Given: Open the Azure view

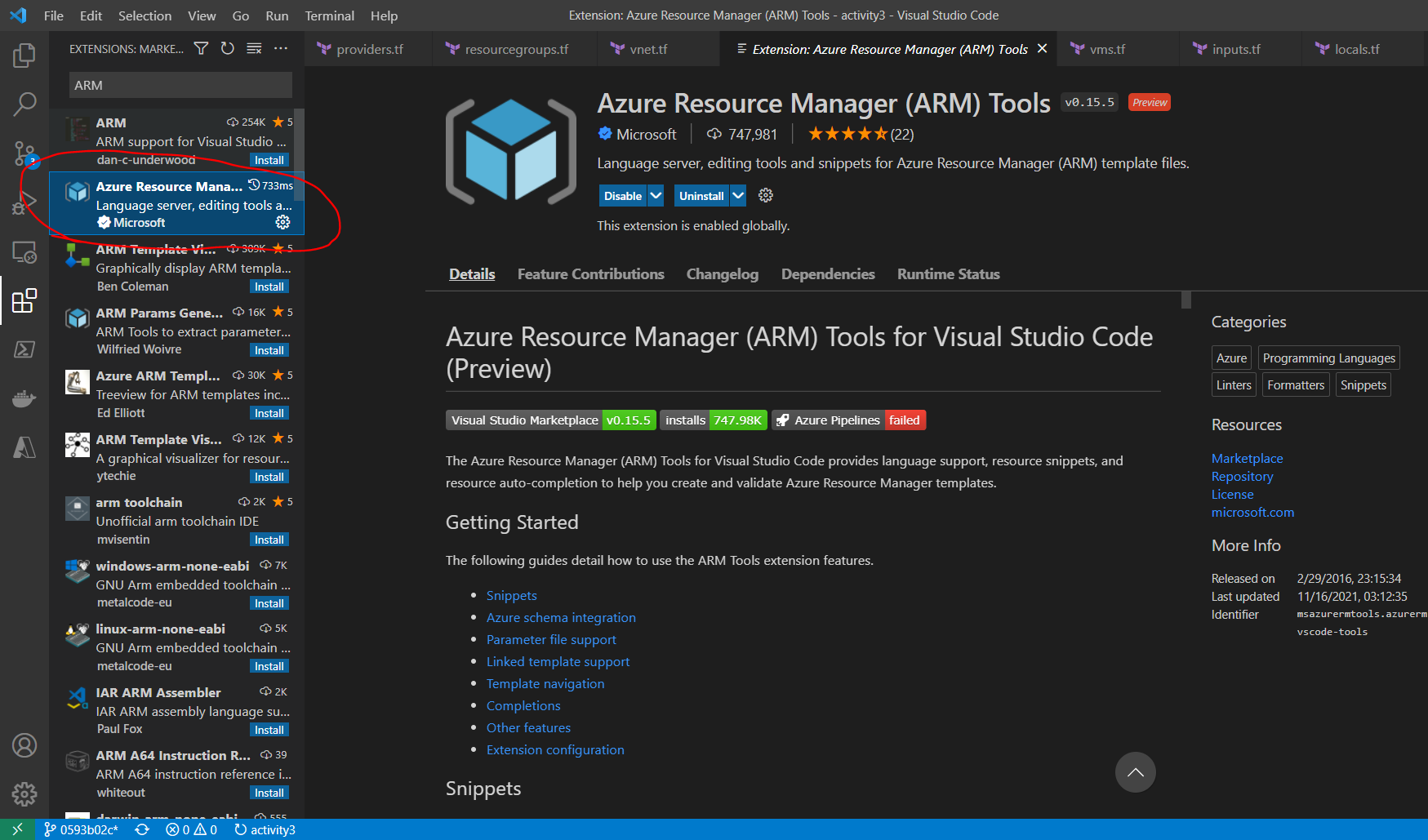Looking at the screenshot, I should [x=24, y=447].
